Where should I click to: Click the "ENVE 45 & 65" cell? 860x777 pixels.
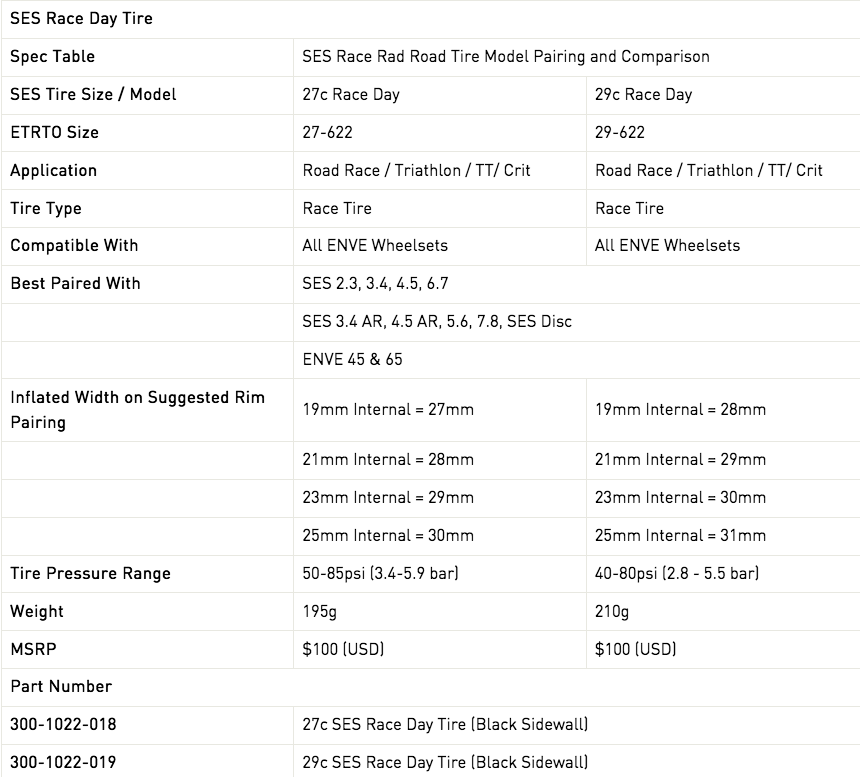pyautogui.click(x=353, y=359)
